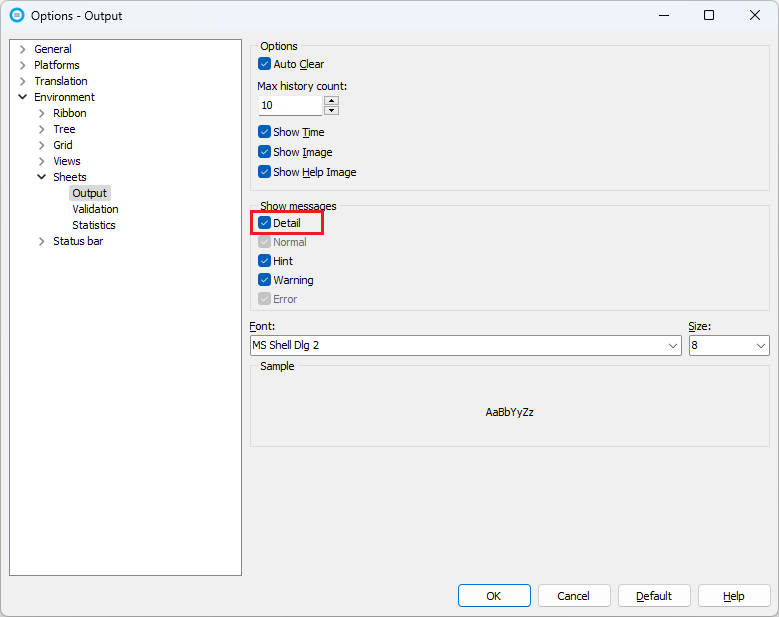This screenshot has width=779, height=617.
Task: Expand the Status bar node
Action: [42, 241]
